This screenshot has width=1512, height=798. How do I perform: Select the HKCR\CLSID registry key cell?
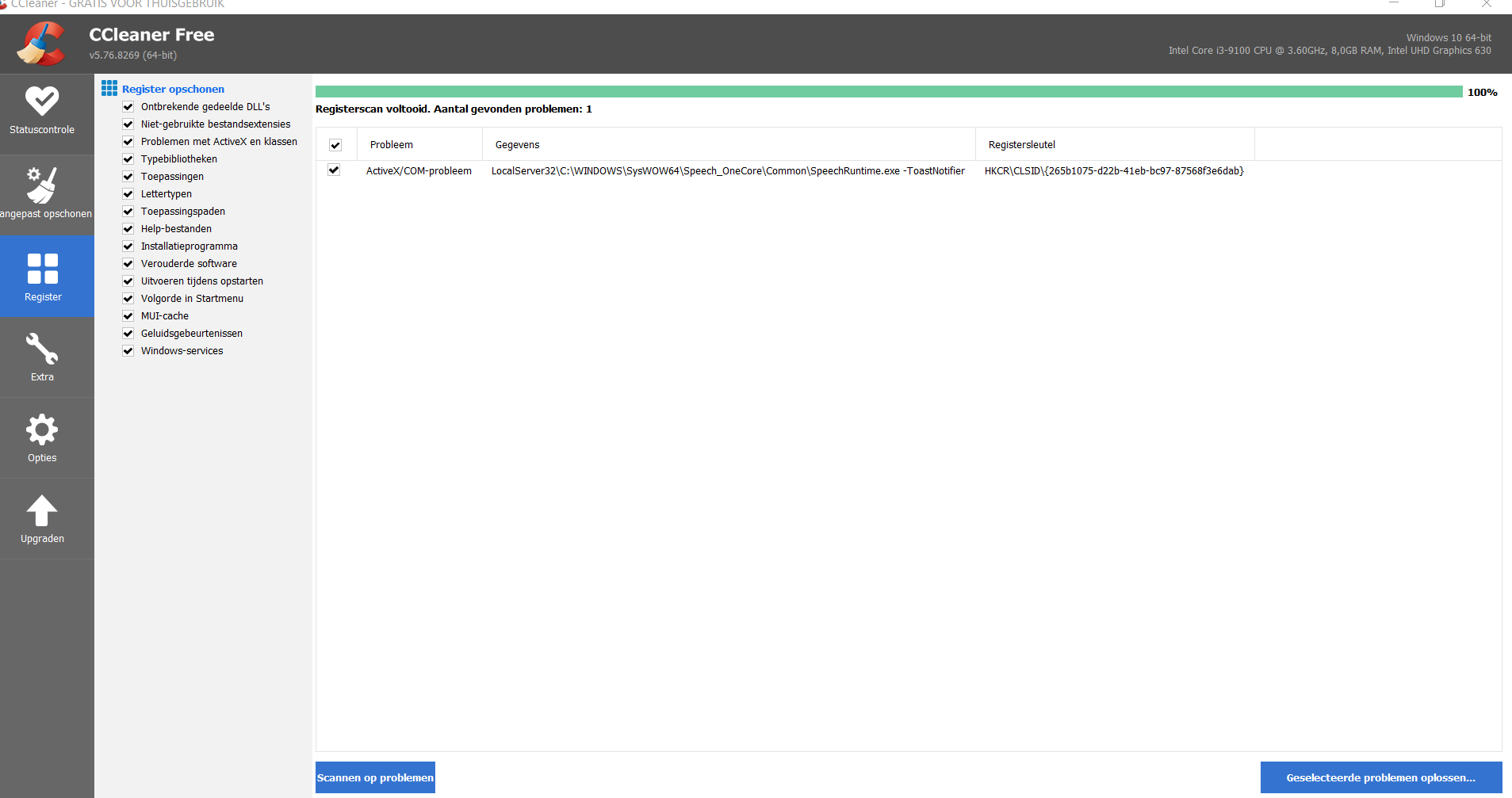click(x=1114, y=170)
